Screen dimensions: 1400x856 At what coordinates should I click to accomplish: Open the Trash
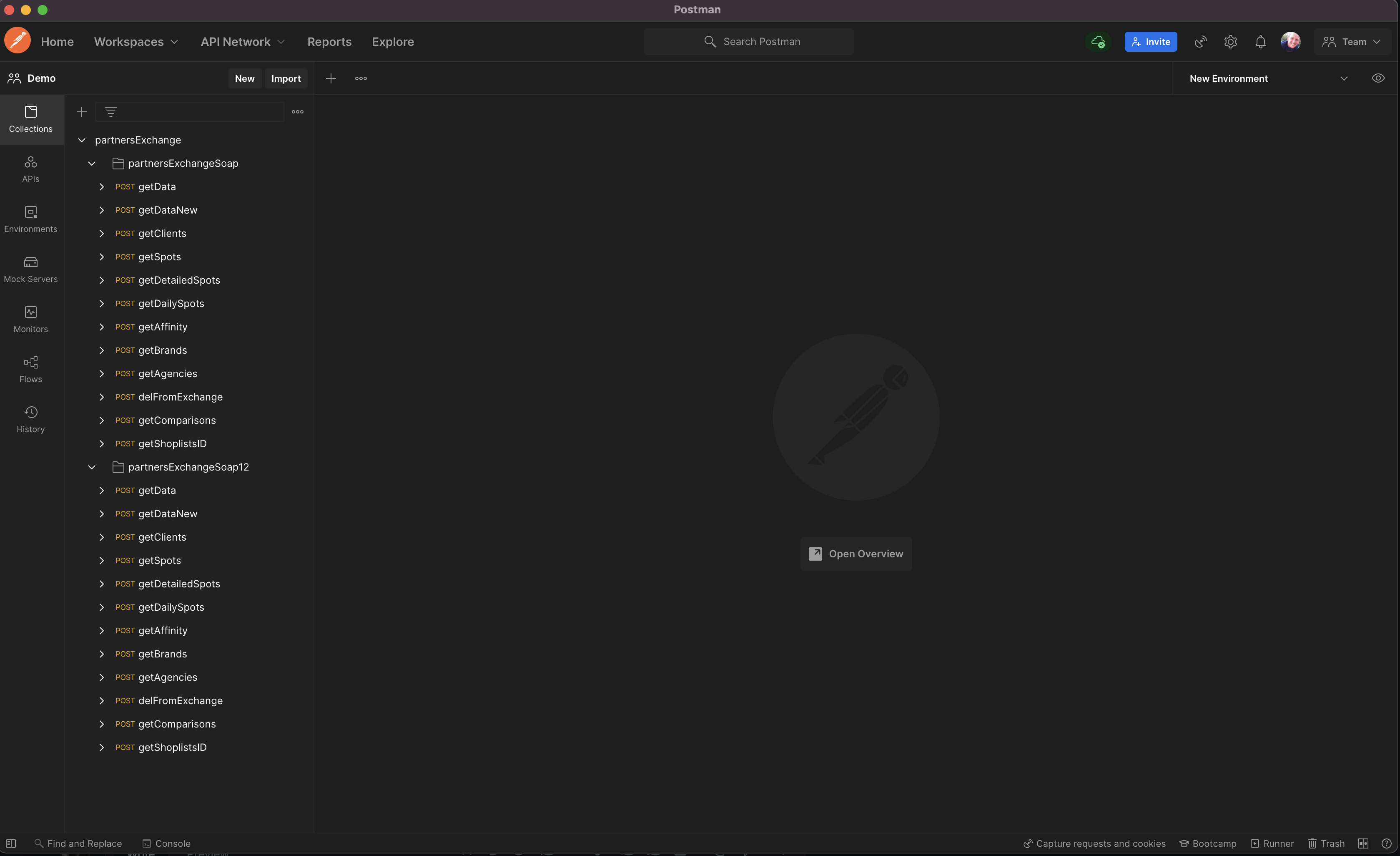pyautogui.click(x=1326, y=843)
